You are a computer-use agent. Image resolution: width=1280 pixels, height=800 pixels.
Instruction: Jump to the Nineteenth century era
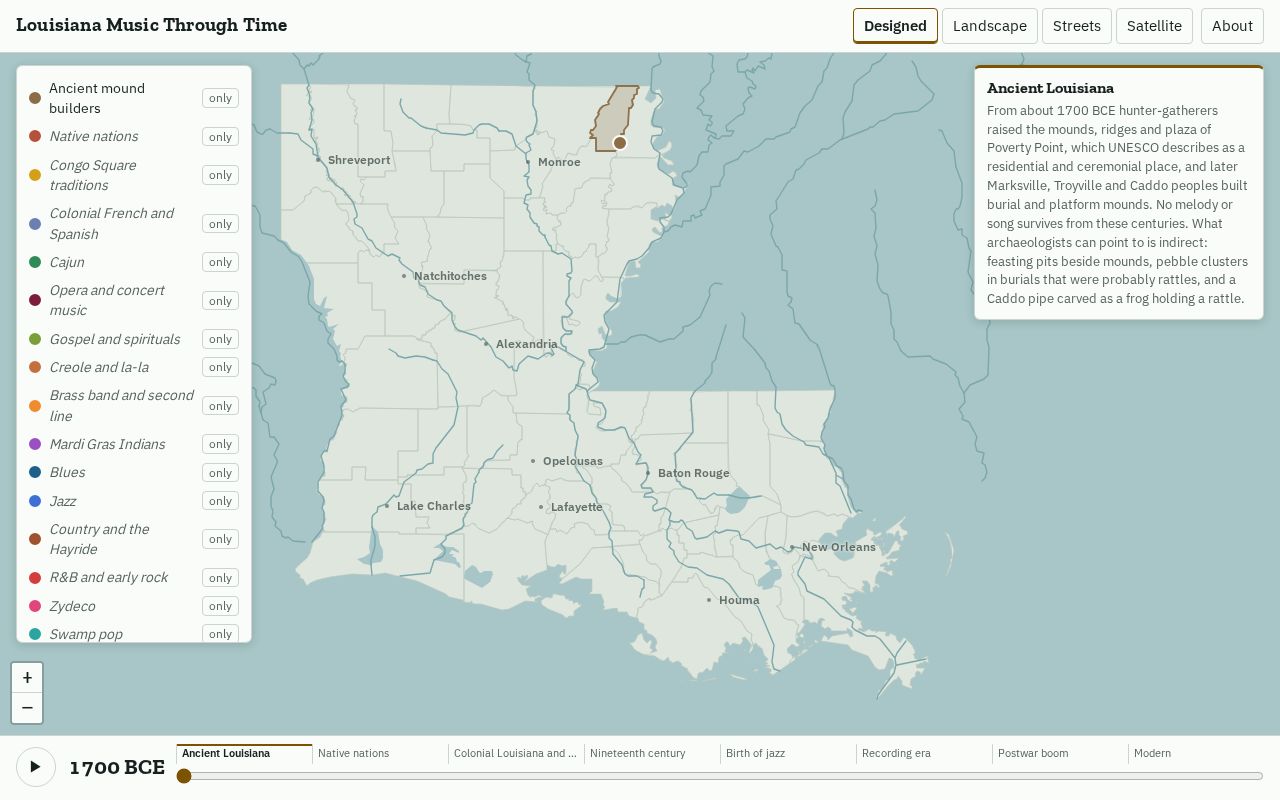(652, 754)
